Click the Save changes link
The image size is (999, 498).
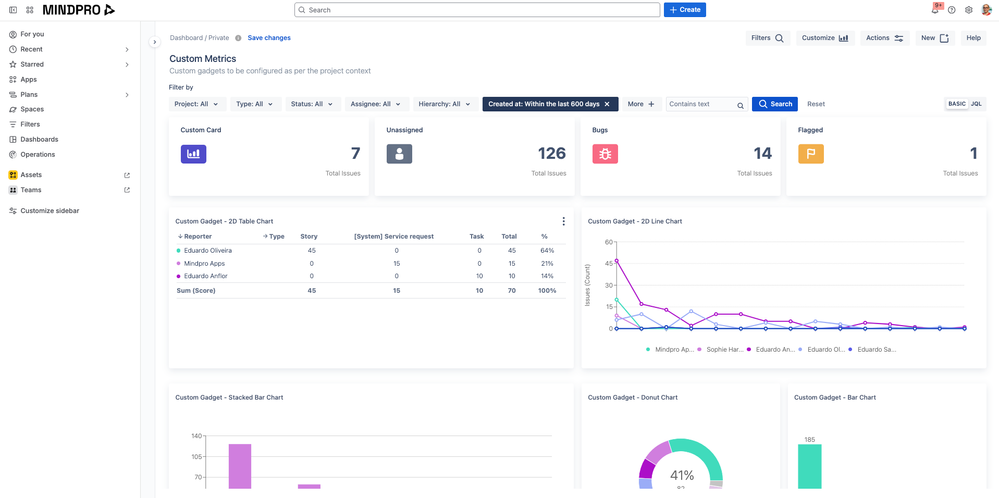click(x=269, y=38)
